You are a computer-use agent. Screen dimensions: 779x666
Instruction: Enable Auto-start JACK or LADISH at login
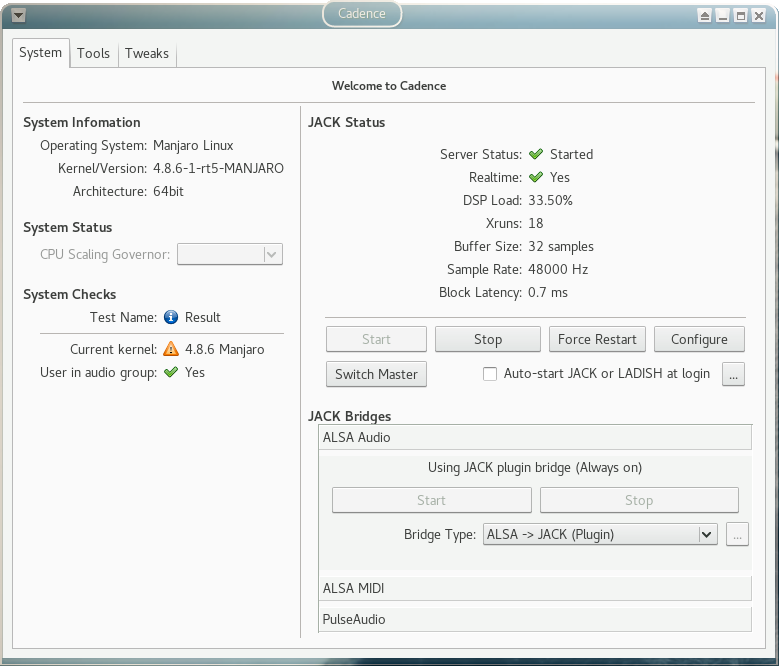pyautogui.click(x=490, y=374)
